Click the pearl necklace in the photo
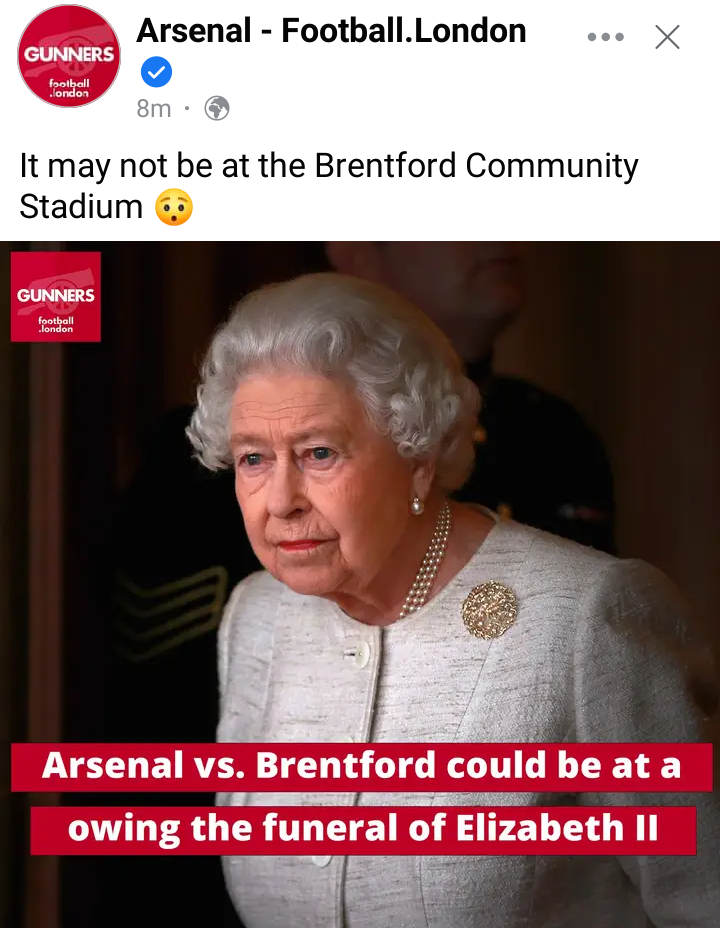The image size is (720, 928). [427, 563]
